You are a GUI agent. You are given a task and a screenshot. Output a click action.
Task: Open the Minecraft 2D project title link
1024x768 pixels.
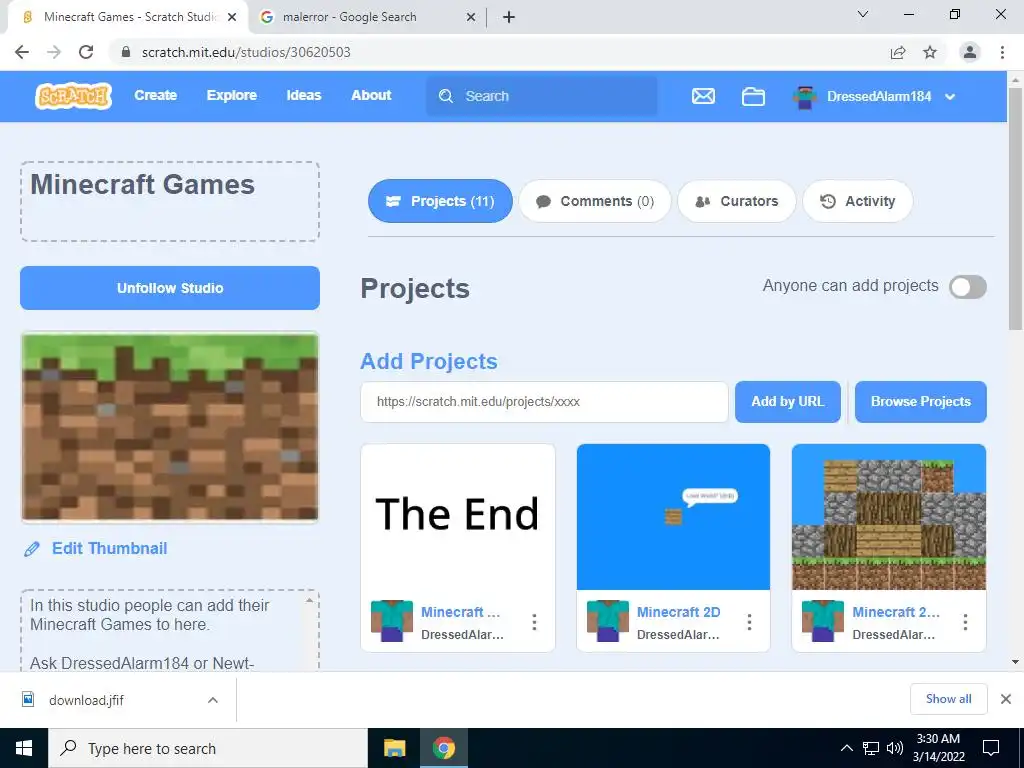click(679, 612)
